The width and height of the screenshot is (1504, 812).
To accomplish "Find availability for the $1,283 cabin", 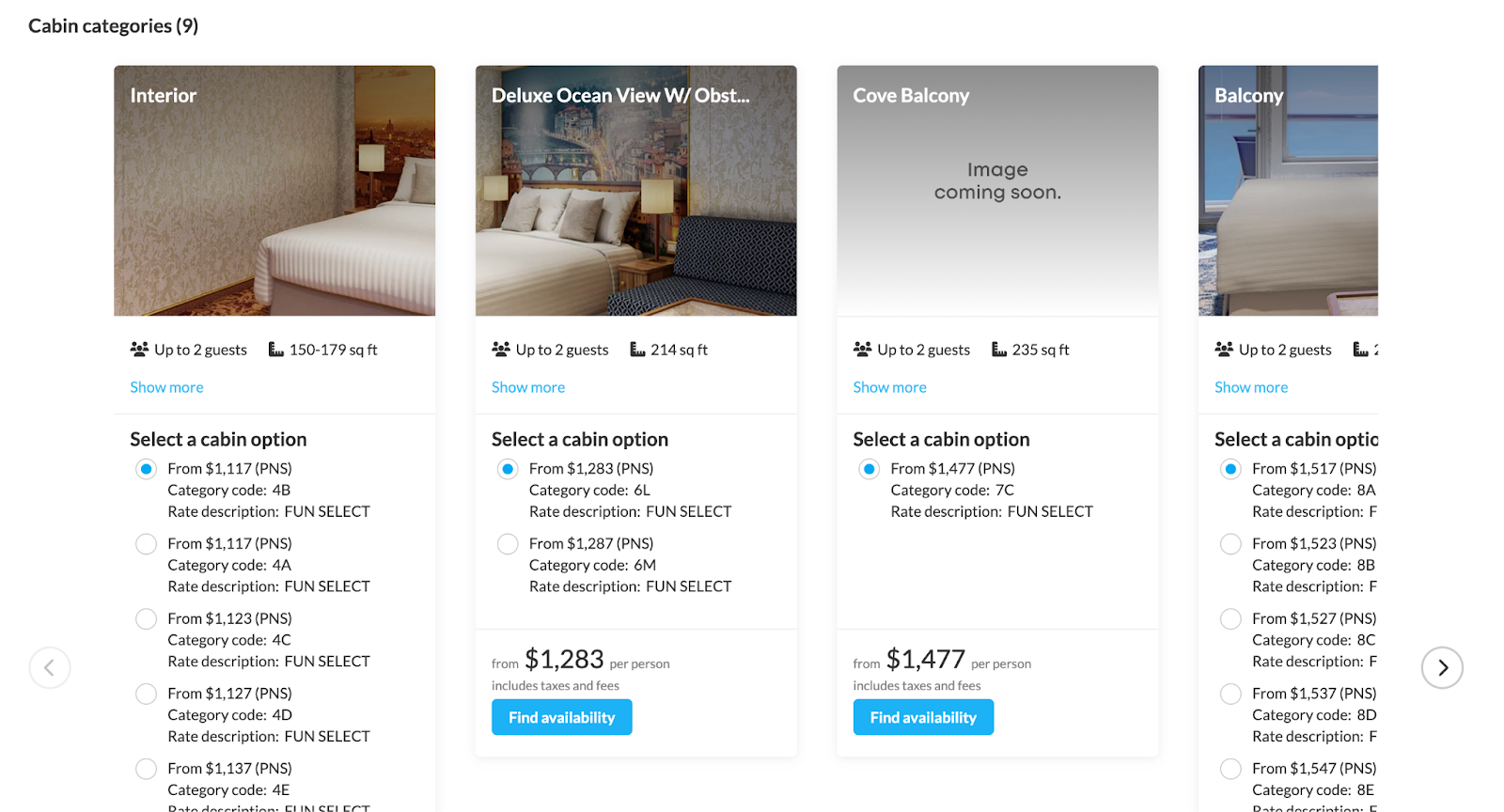I will coord(561,717).
